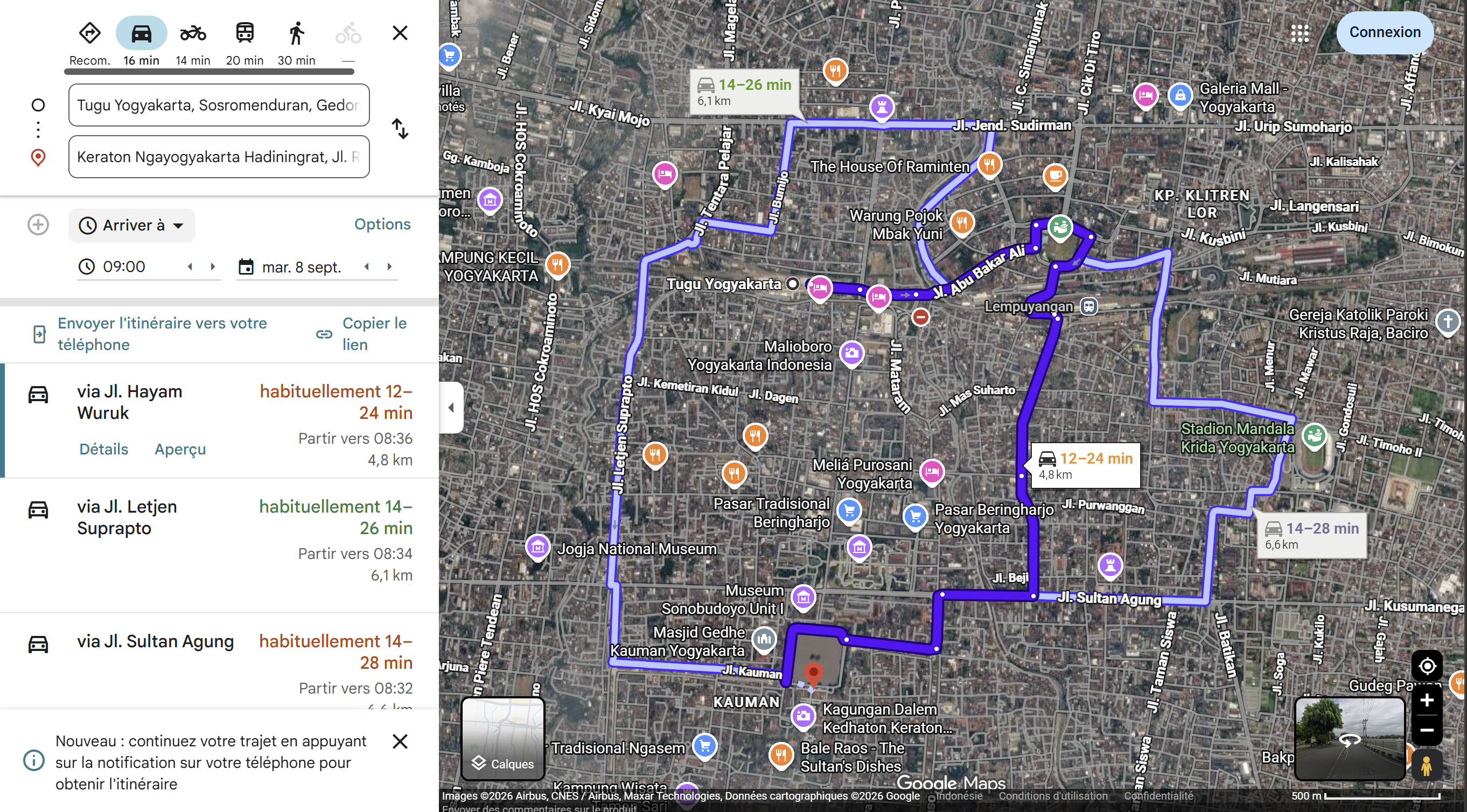The width and height of the screenshot is (1467, 812).
Task: Open route Options
Action: point(382,225)
